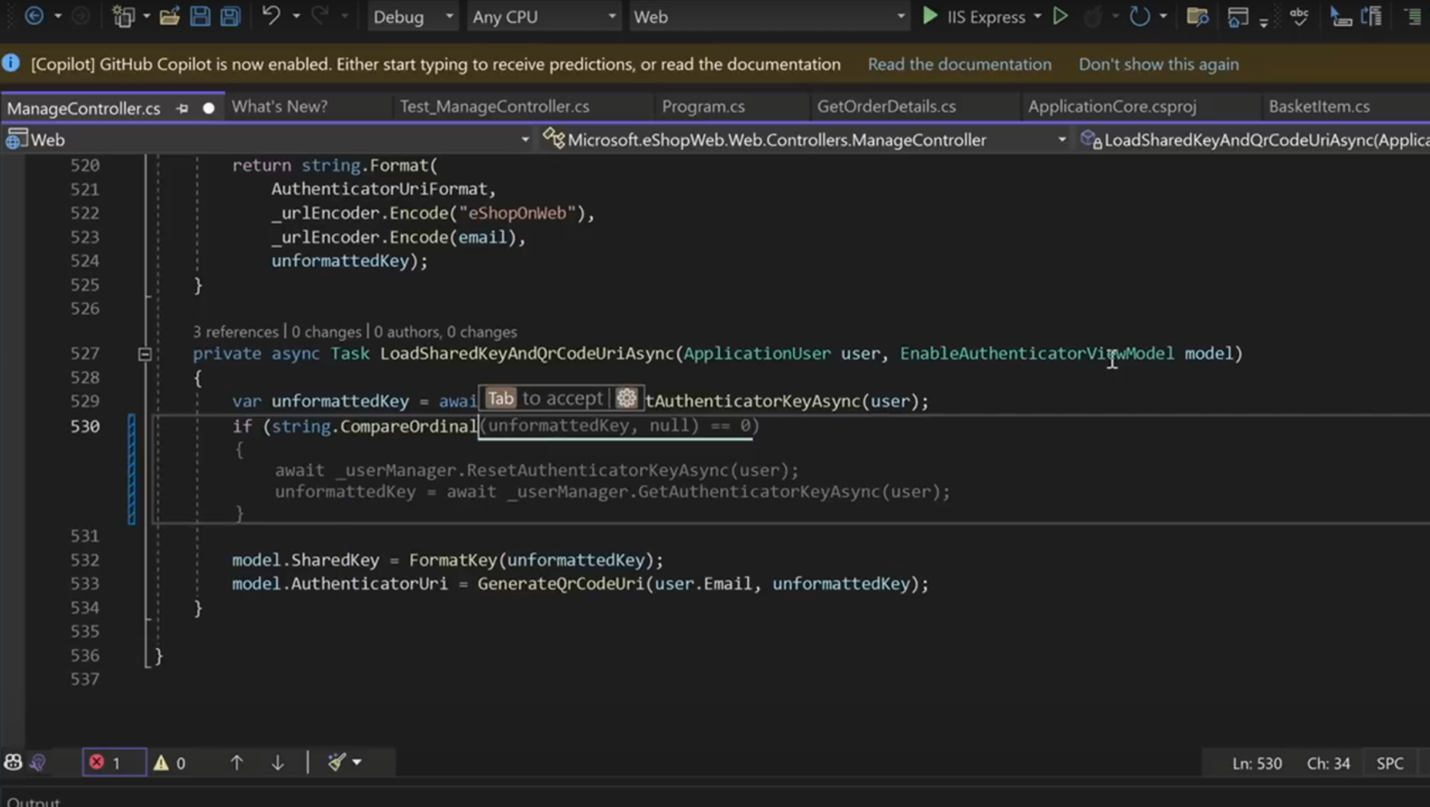Click the Ln 530 indicator in the status bar

point(1256,762)
